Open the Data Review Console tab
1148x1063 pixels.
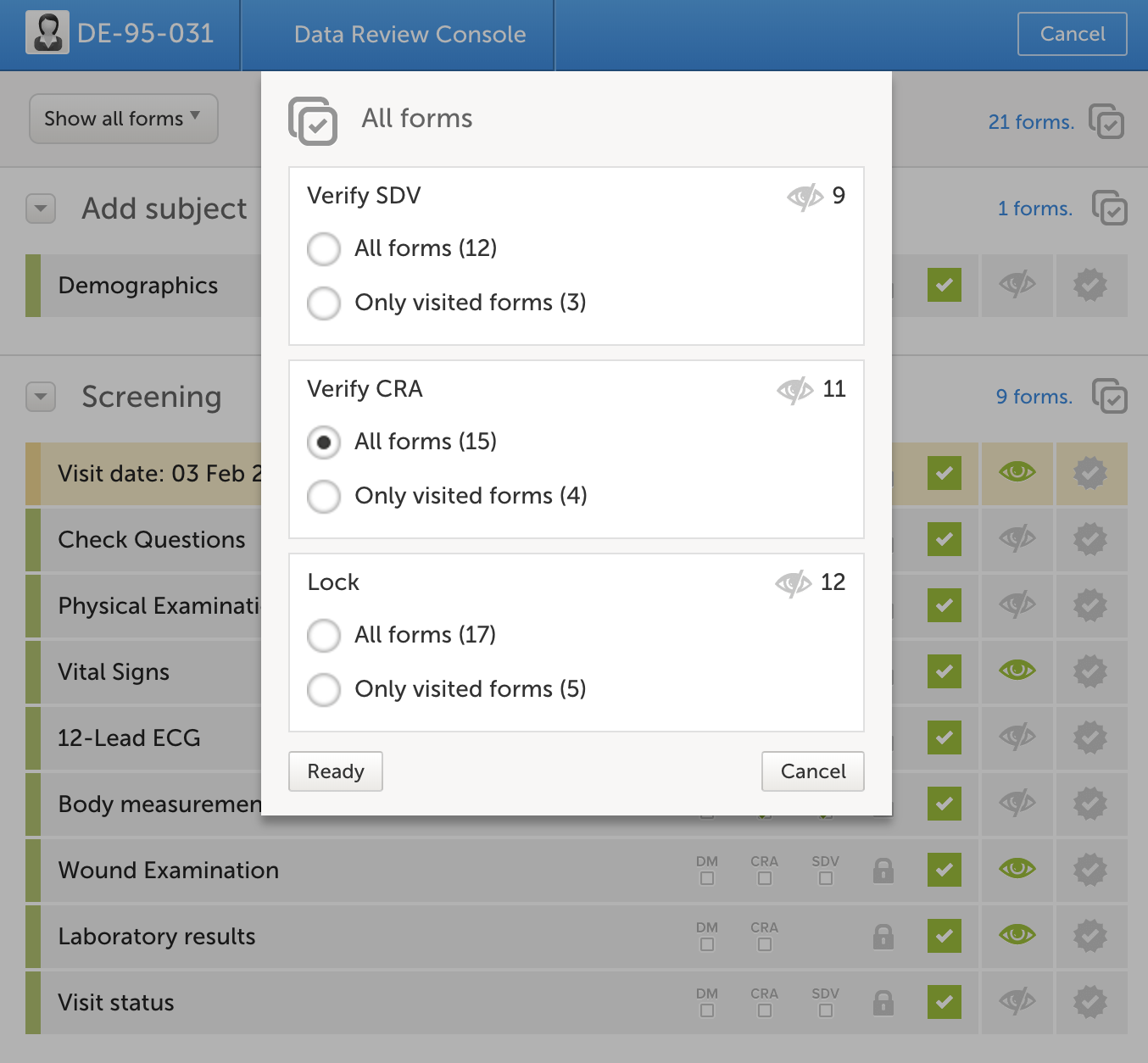click(410, 35)
